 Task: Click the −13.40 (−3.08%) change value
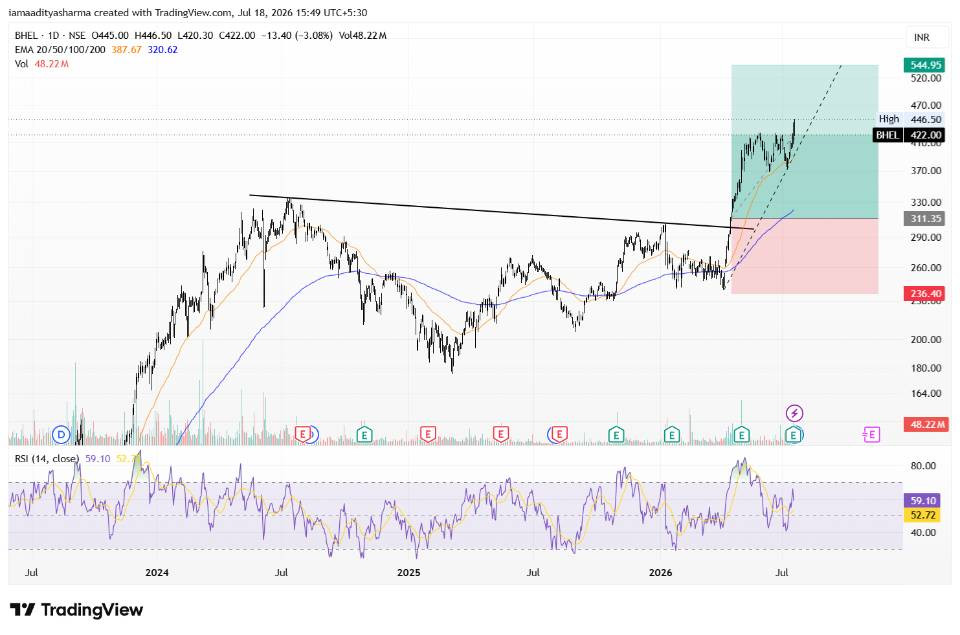(296, 36)
